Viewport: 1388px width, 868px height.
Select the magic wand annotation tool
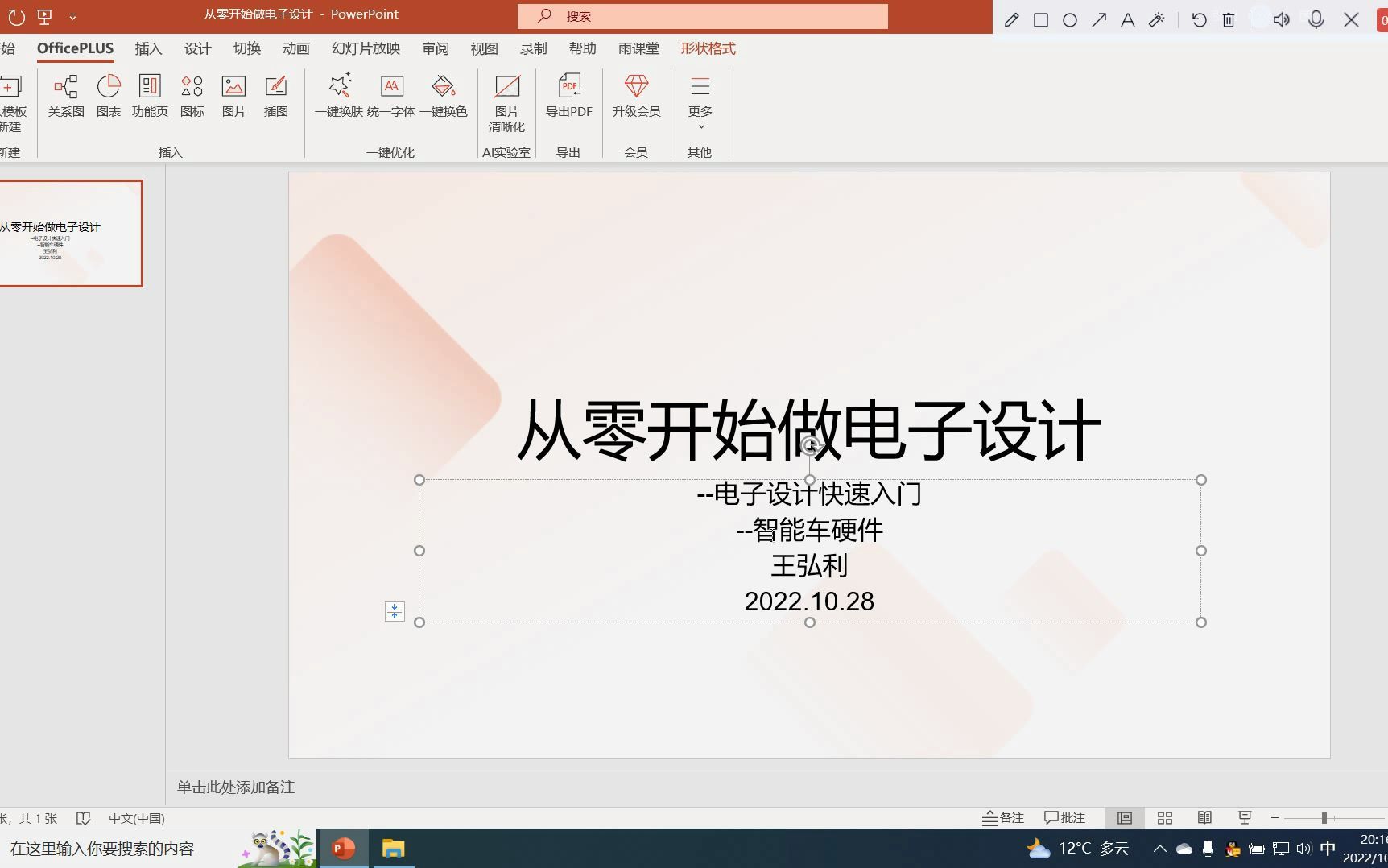click(1157, 20)
